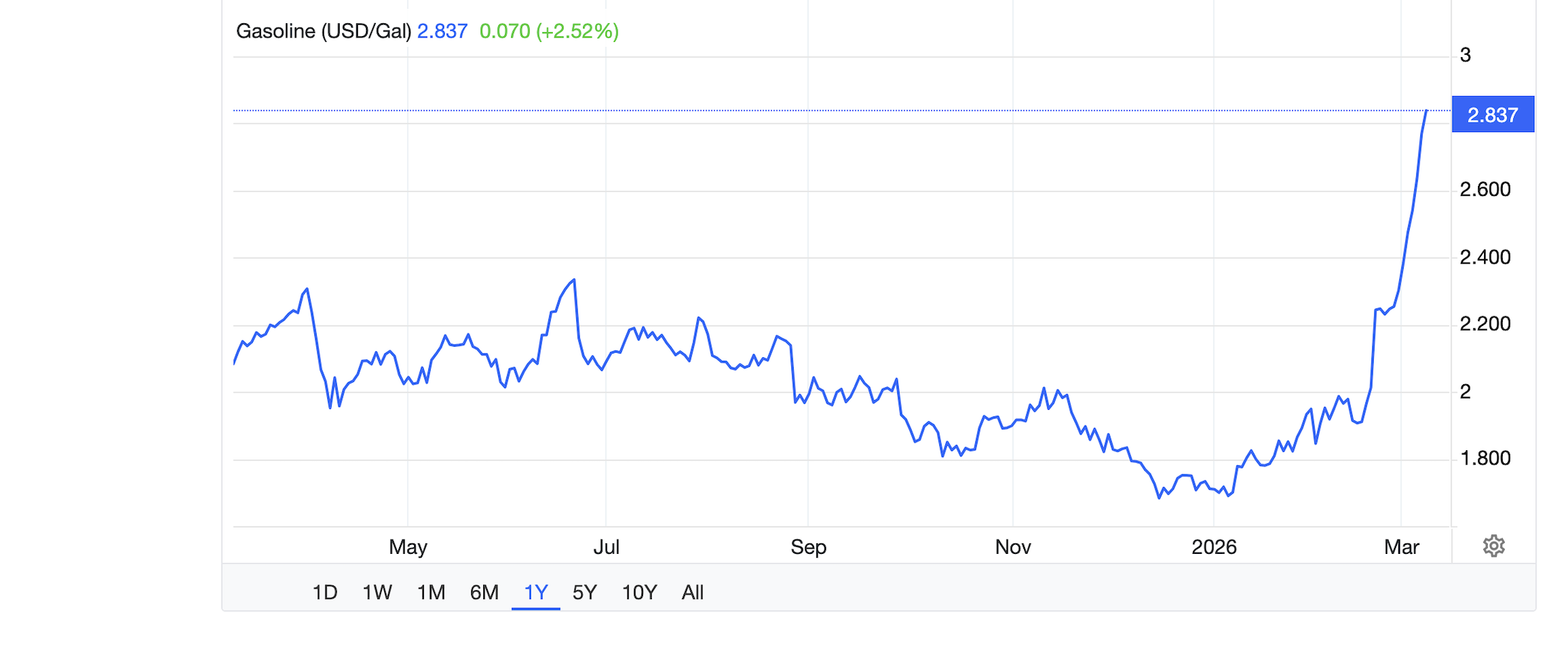Click the blue 2.837 price tag on axis
Image resolution: width=1568 pixels, height=668 pixels.
(1492, 115)
